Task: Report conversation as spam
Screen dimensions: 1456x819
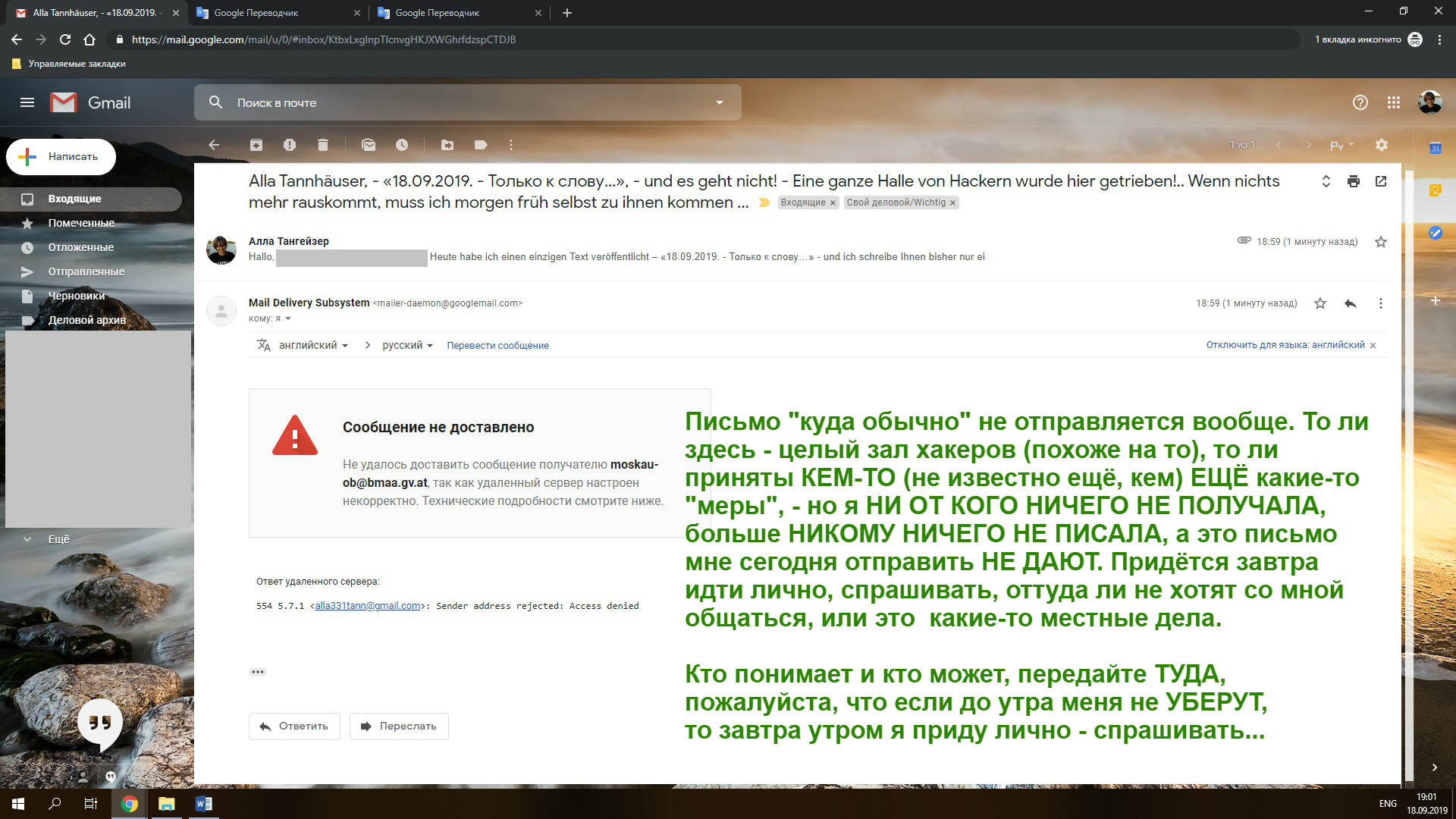Action: [290, 145]
